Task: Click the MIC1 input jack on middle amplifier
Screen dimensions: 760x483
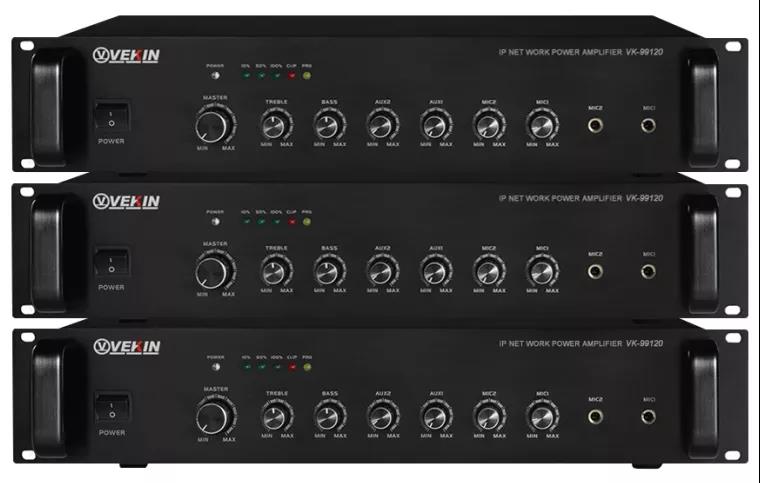Action: (649, 271)
